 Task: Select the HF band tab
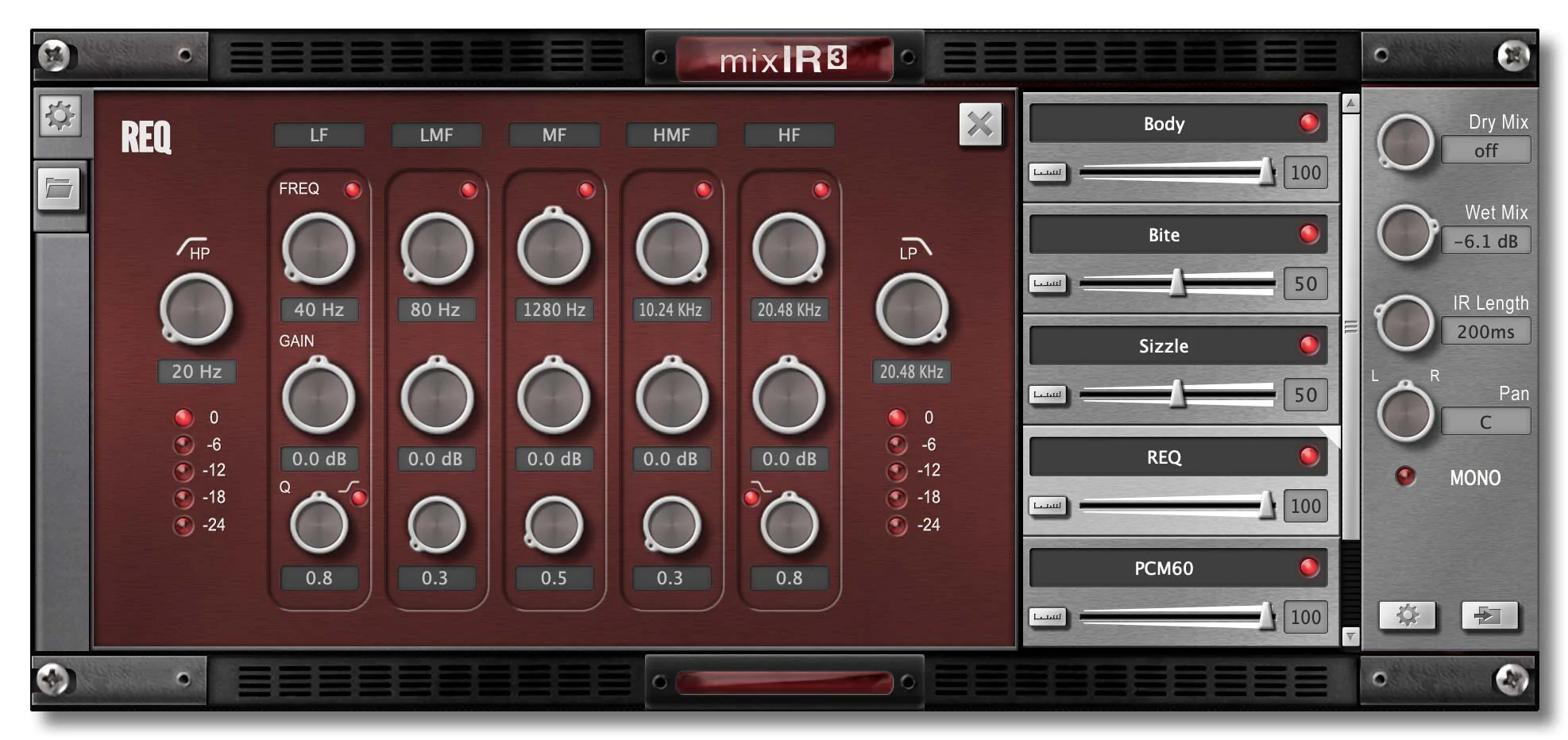tap(790, 135)
